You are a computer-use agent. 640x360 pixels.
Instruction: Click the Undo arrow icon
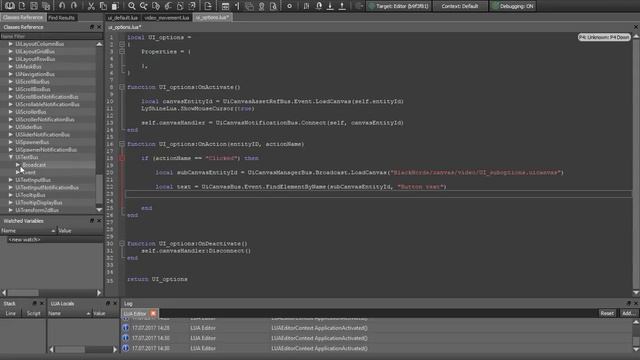click(62, 6)
